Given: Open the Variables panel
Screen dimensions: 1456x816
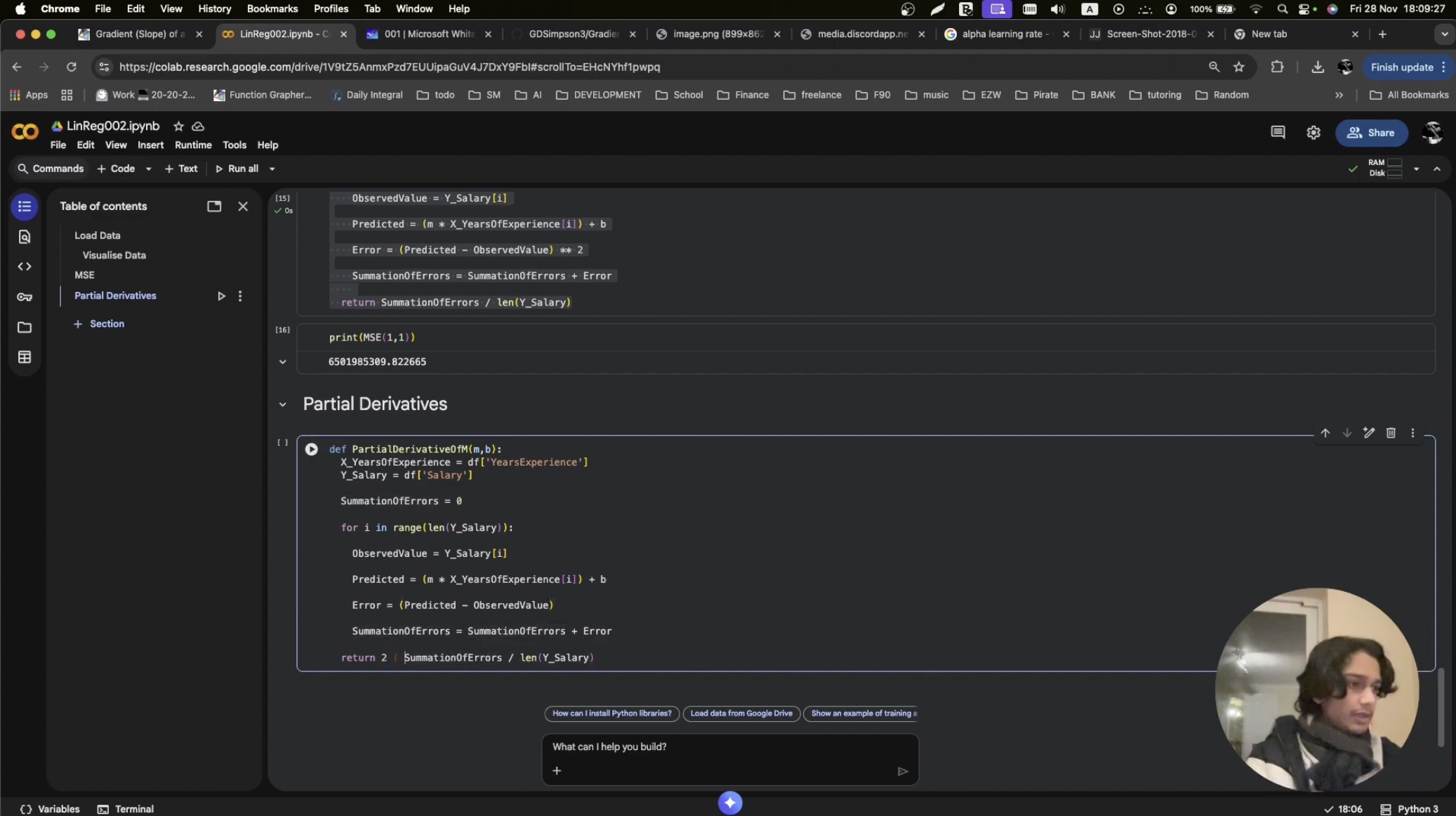Looking at the screenshot, I should pyautogui.click(x=50, y=809).
